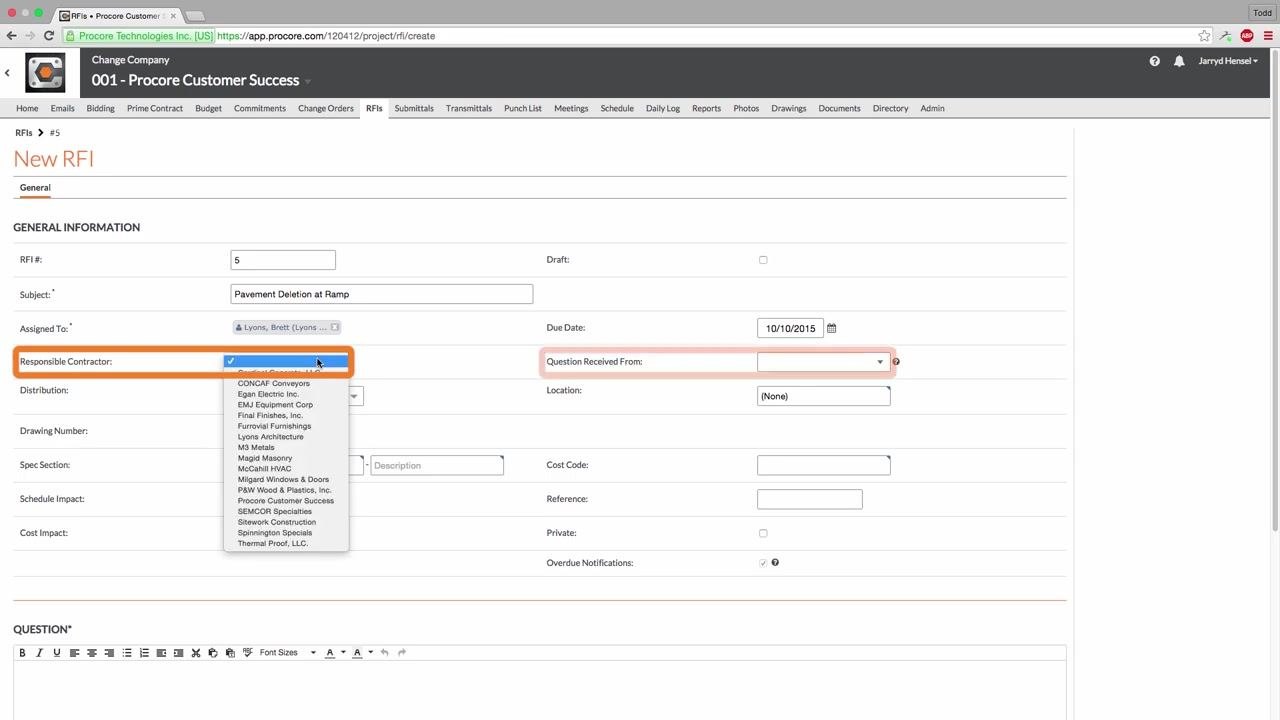This screenshot has height=720, width=1280.
Task: Open the Submittals tab
Action: coord(414,108)
